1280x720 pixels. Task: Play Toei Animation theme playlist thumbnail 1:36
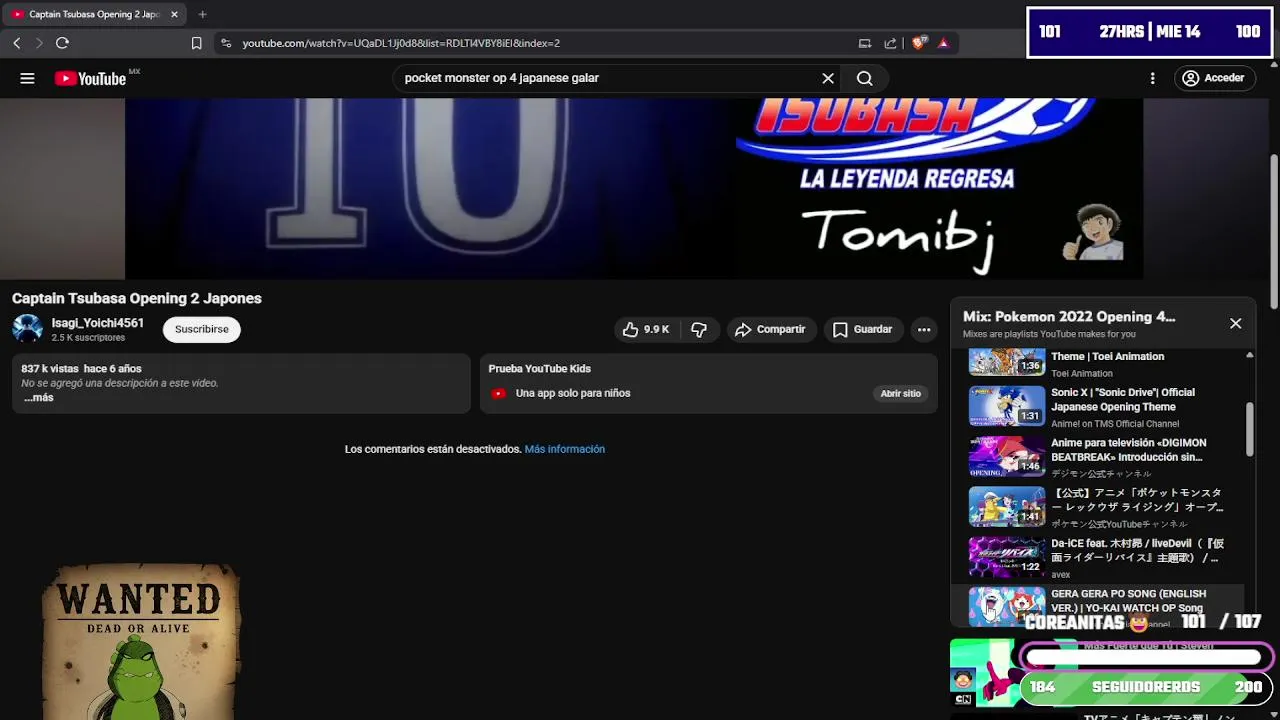pos(1007,361)
